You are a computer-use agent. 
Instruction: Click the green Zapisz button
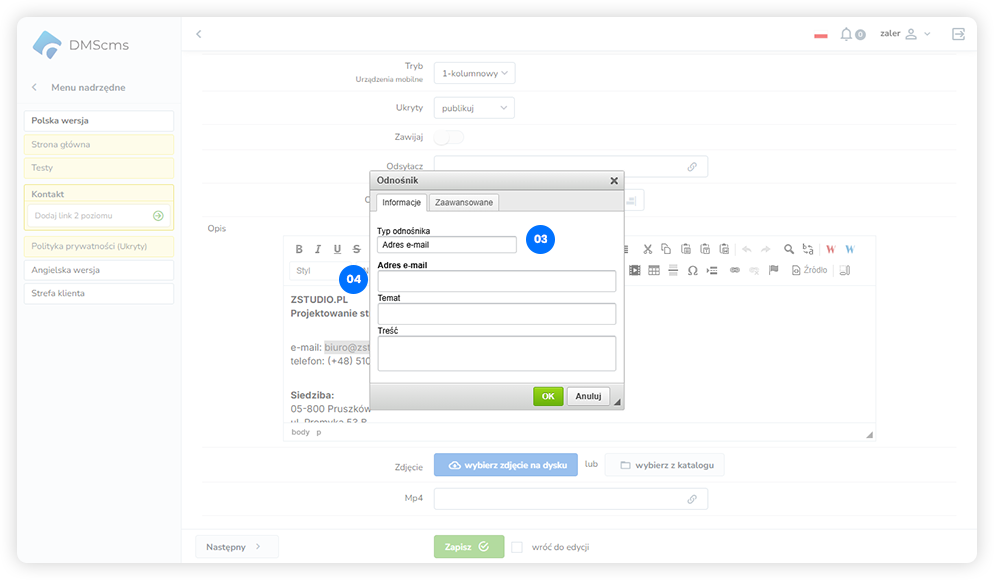coord(469,546)
